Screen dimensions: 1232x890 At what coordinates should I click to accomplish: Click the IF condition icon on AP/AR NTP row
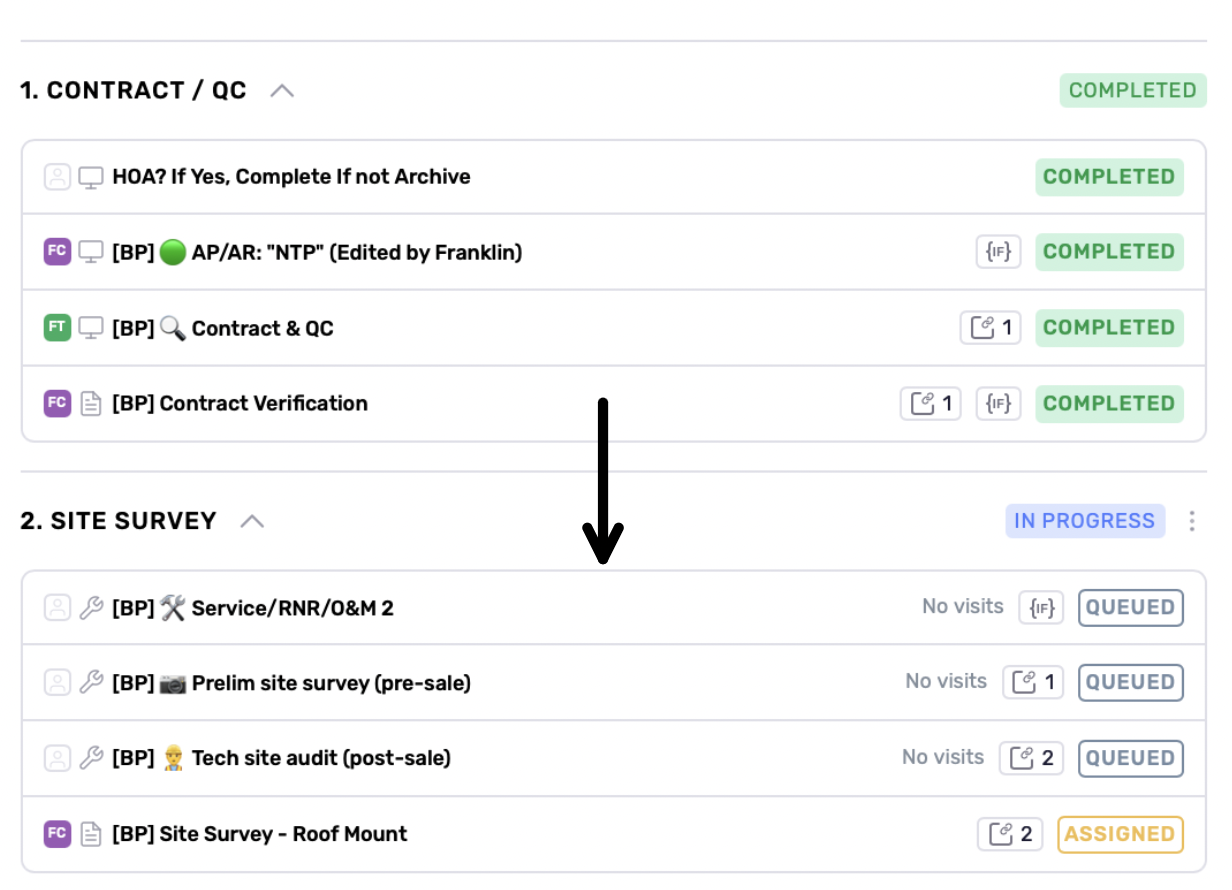pos(998,252)
